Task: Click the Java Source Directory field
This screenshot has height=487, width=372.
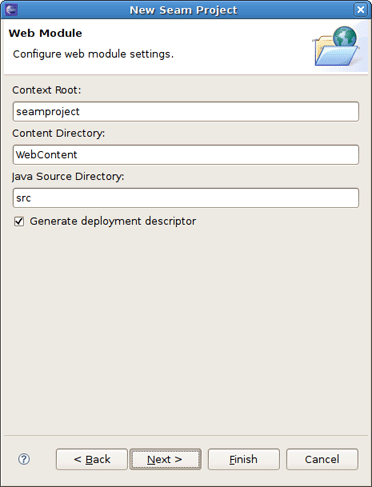Action: coord(186,198)
